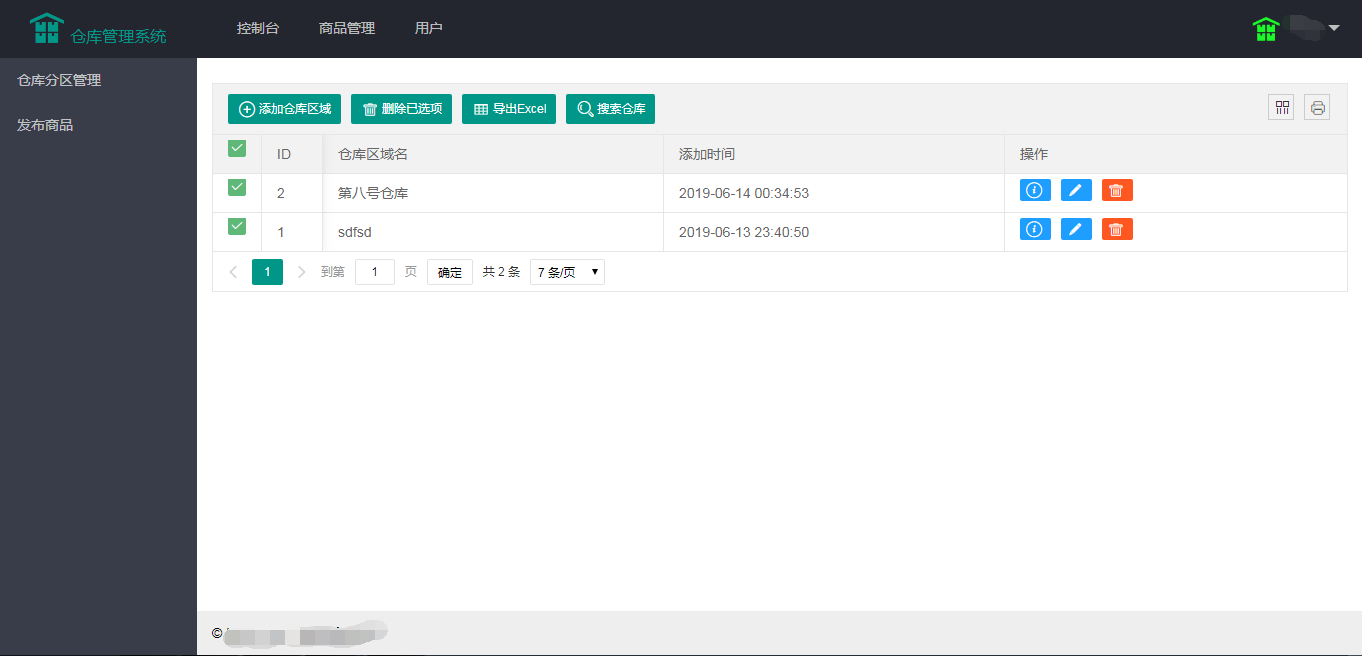Click the green house icon in top-right header
This screenshot has width=1362, height=656.
point(1265,29)
